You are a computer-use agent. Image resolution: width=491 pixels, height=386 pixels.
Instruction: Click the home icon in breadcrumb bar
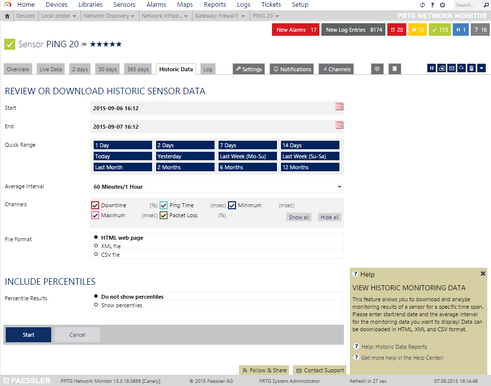point(7,16)
